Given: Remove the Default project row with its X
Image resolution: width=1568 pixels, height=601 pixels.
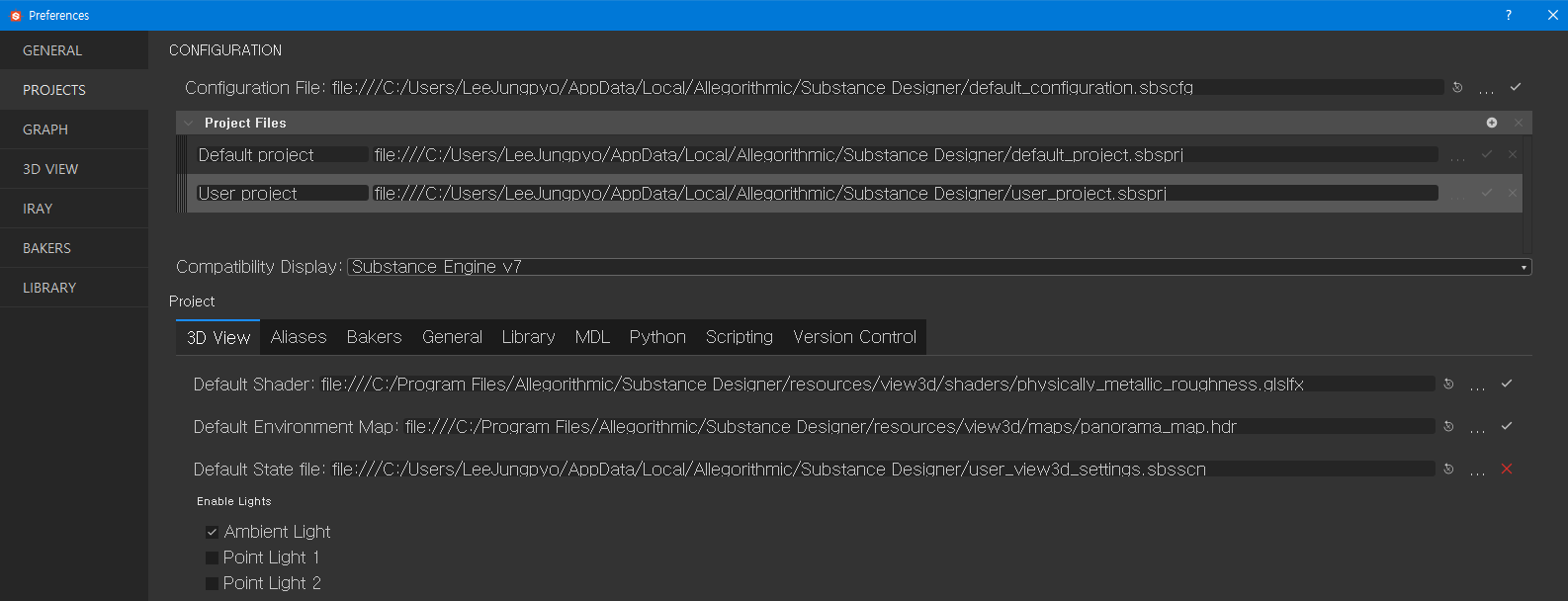Looking at the screenshot, I should tap(1513, 154).
